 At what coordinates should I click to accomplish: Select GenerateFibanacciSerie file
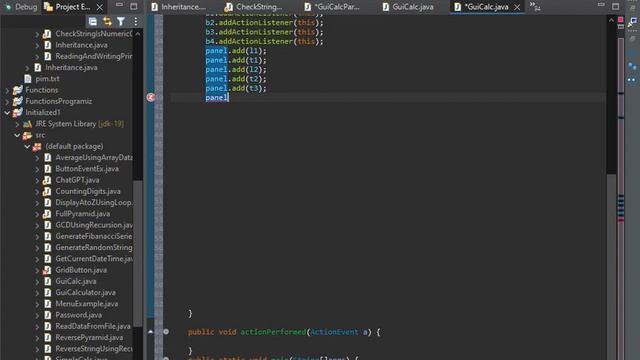click(94, 236)
